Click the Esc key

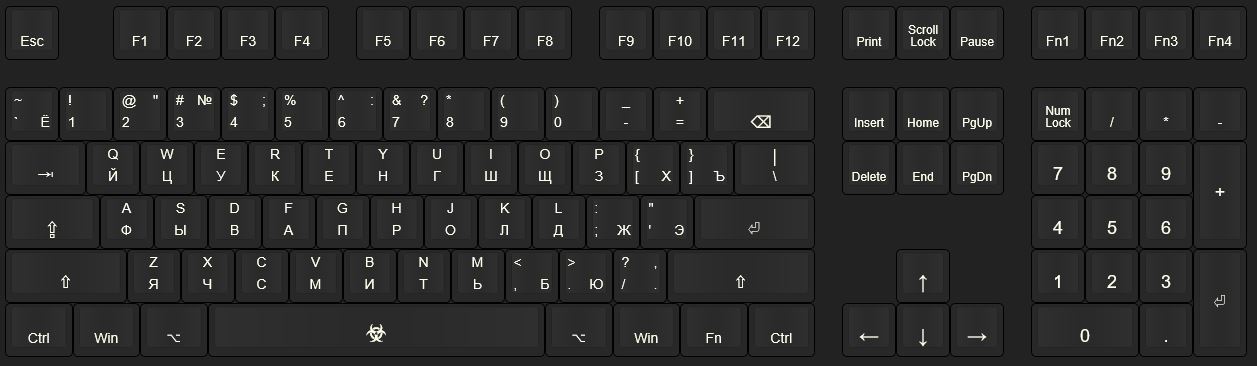[x=33, y=34]
